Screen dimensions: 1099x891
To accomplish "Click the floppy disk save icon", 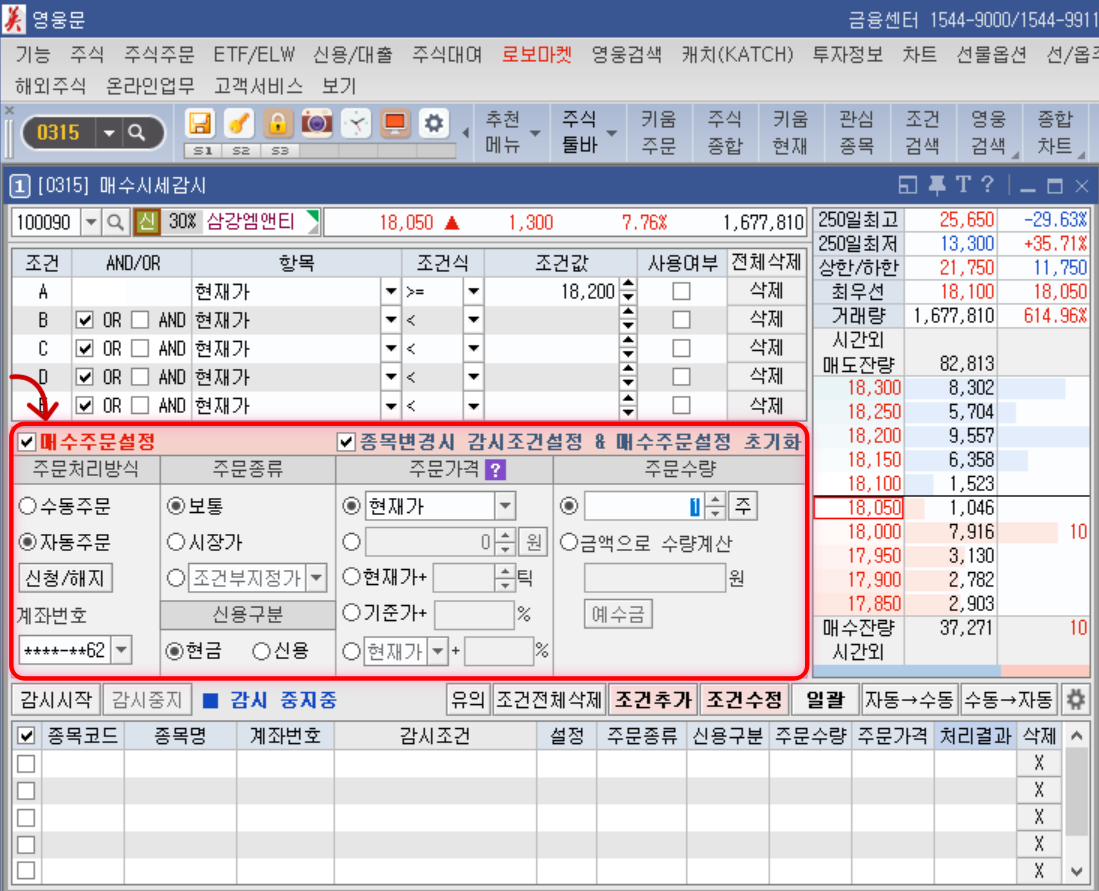I will point(200,123).
